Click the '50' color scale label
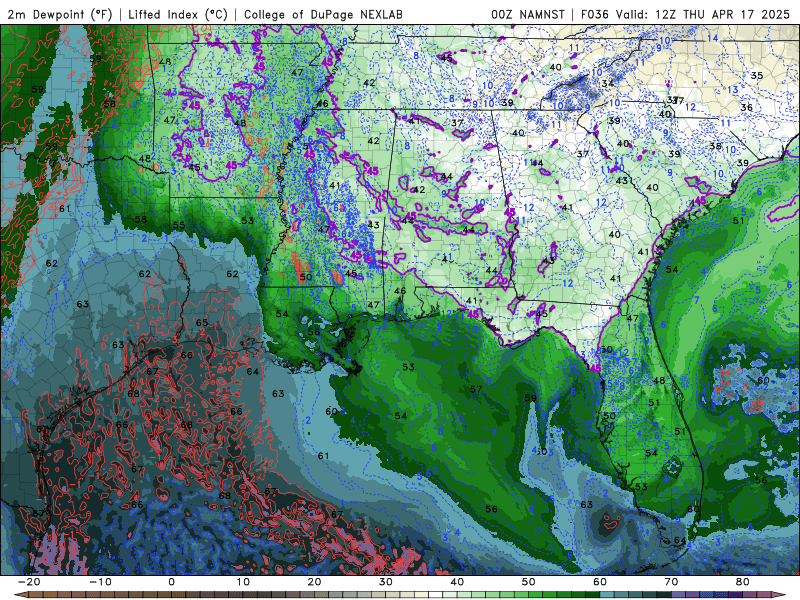The height and width of the screenshot is (600, 800). [x=529, y=582]
